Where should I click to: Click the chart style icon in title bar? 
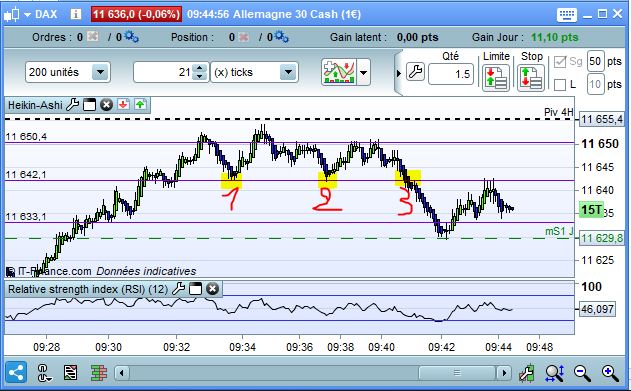[x=12, y=15]
